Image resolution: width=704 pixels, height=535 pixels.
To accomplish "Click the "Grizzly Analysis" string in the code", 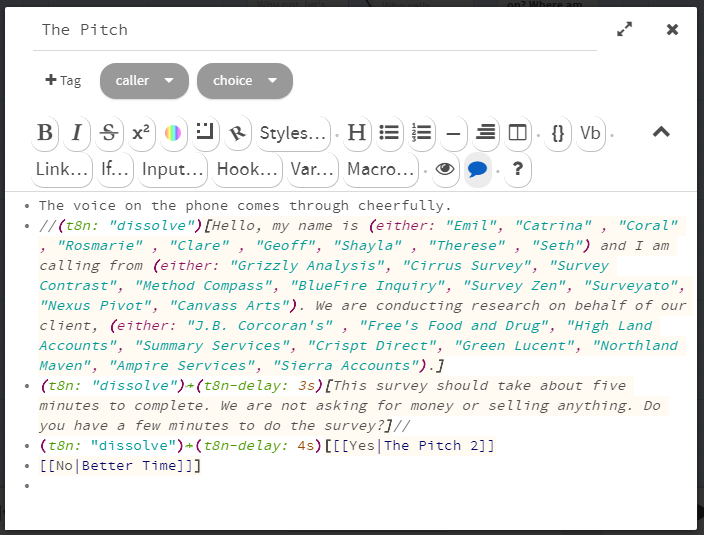I will 307,266.
